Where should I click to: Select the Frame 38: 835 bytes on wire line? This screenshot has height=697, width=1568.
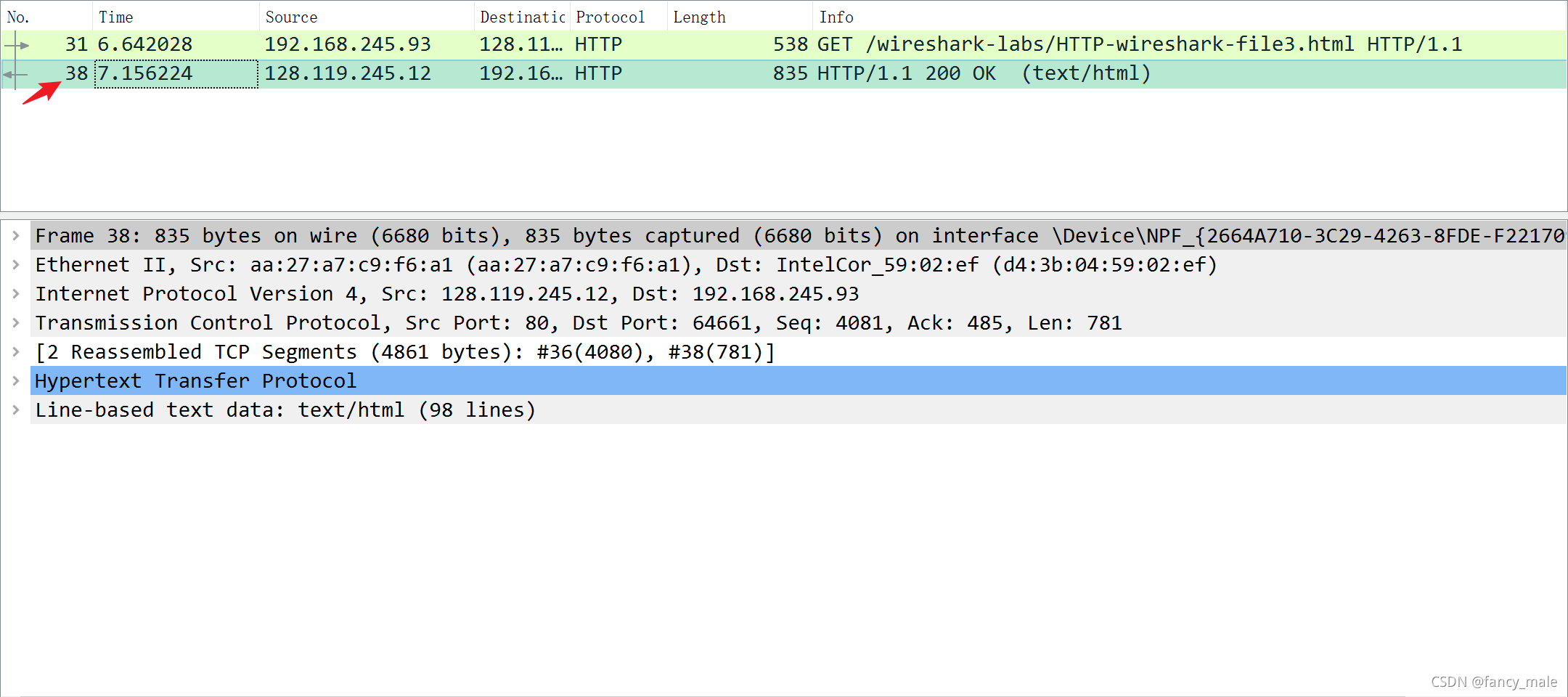tap(799, 235)
